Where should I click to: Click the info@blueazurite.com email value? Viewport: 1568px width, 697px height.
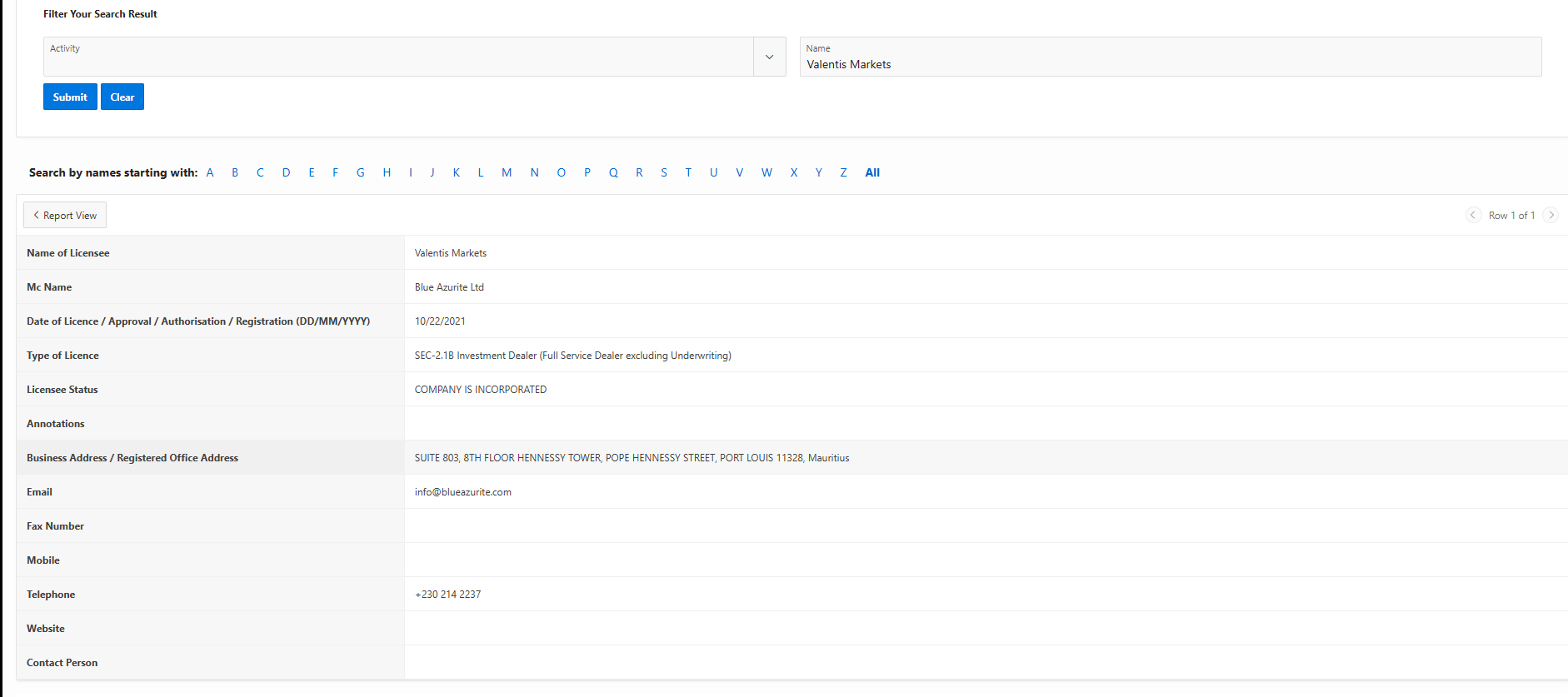click(x=463, y=492)
